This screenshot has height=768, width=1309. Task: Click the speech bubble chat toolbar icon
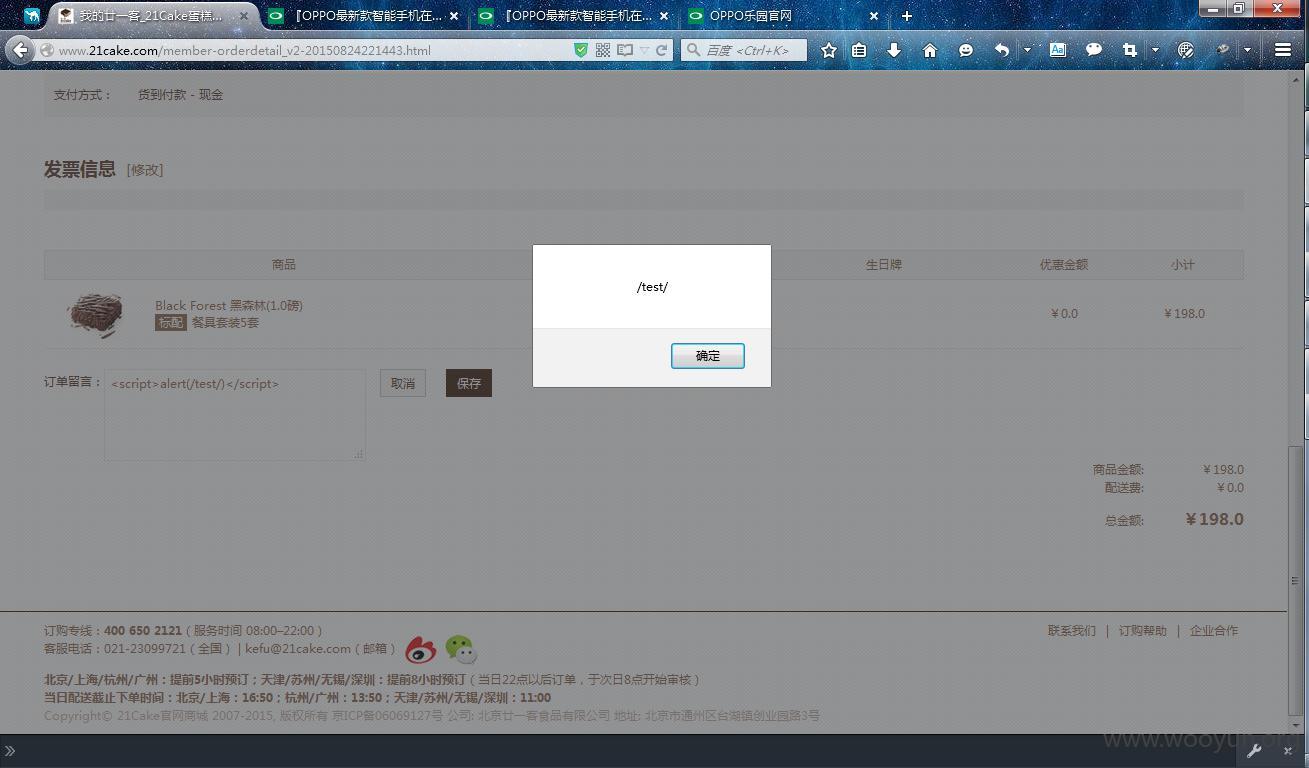[1094, 49]
